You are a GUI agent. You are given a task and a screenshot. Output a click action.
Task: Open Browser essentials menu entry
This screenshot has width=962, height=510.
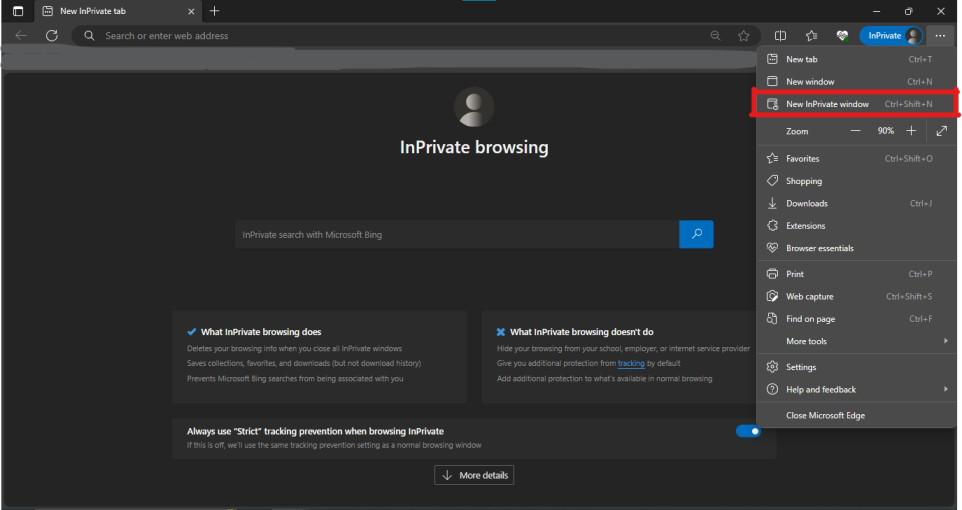[856, 248]
